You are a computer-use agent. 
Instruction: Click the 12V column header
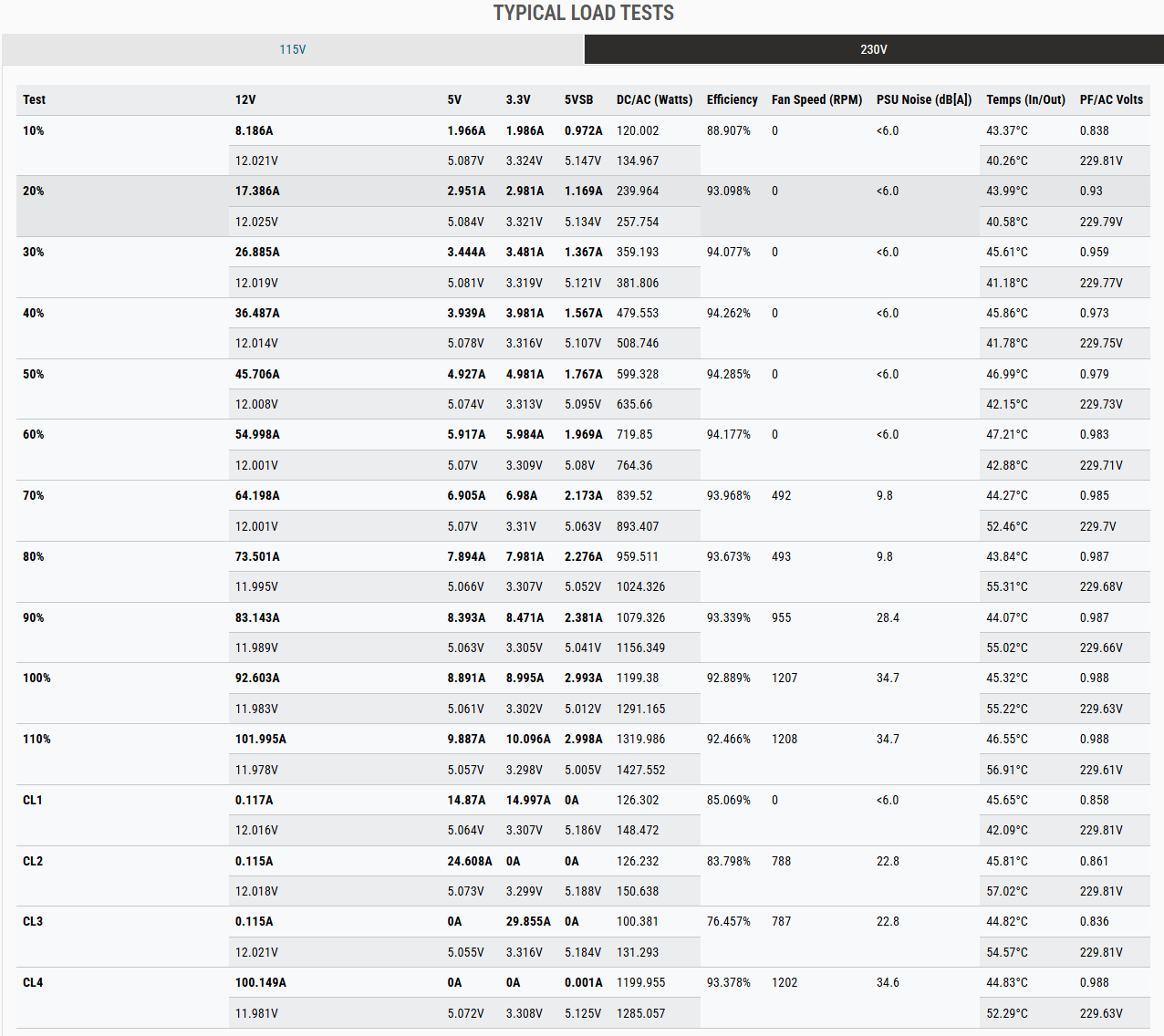pos(245,99)
